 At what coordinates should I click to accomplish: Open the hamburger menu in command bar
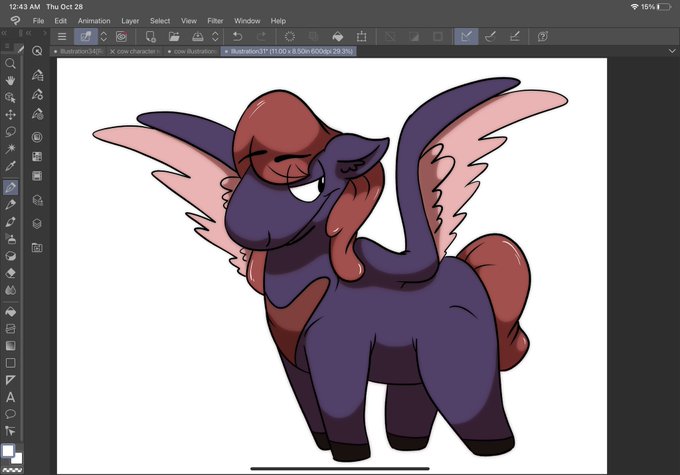tap(62, 36)
